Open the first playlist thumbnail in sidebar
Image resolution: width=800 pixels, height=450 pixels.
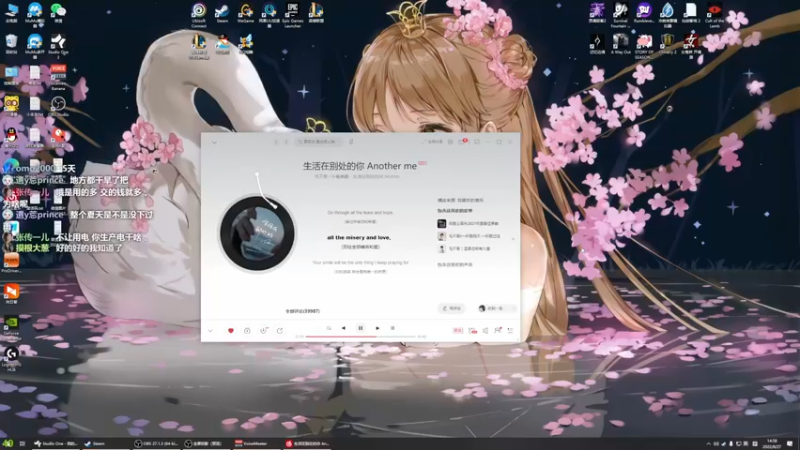tap(442, 223)
